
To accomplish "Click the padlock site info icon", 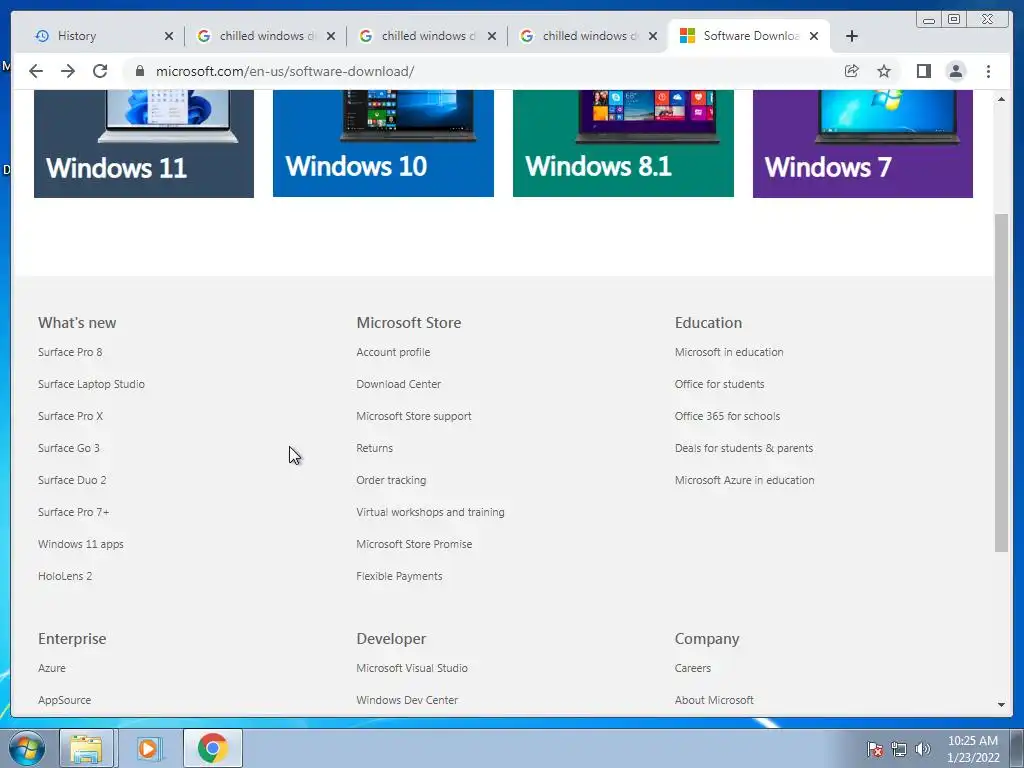I will [x=139, y=71].
